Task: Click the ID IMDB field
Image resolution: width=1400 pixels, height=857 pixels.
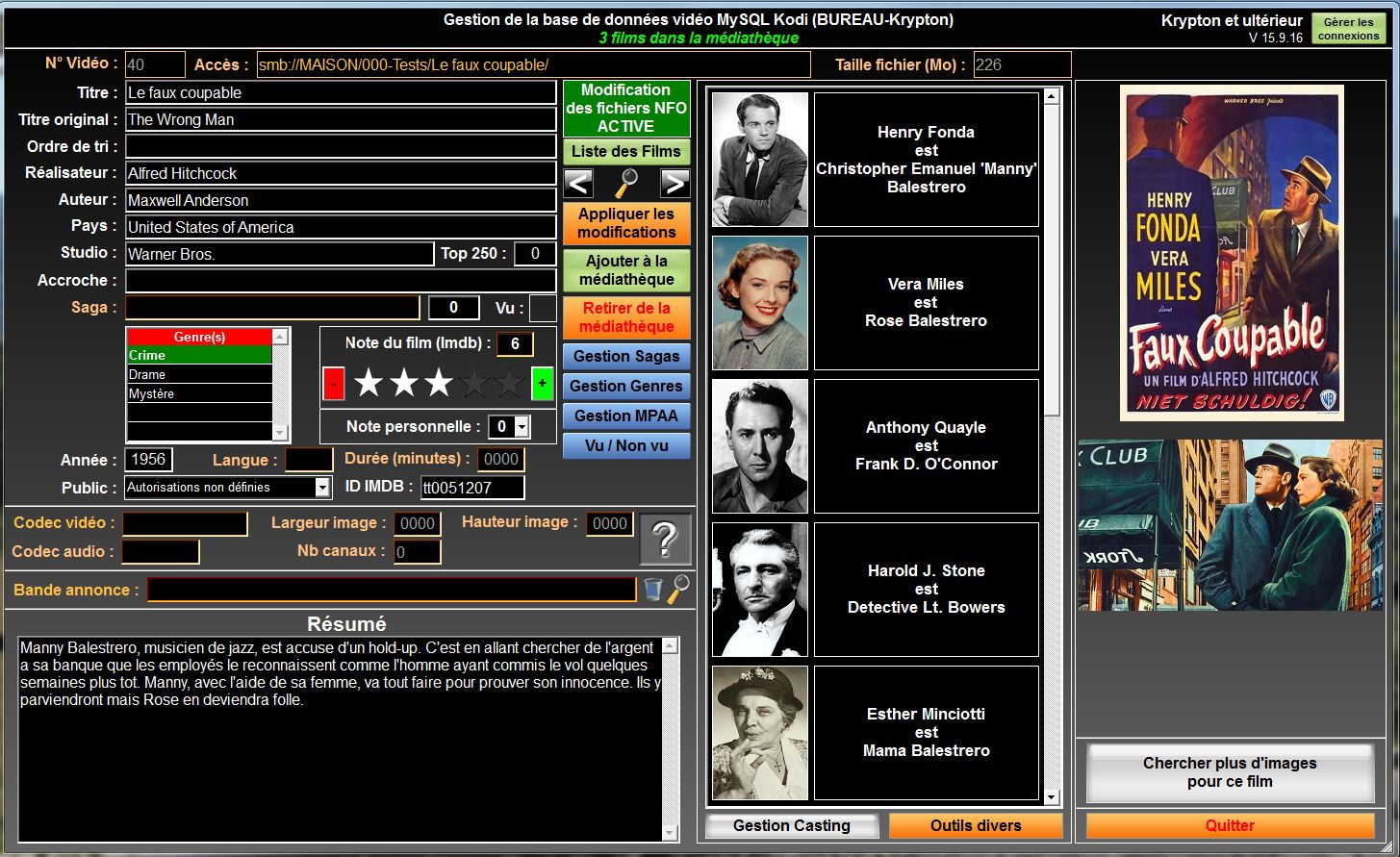Action: [472, 488]
